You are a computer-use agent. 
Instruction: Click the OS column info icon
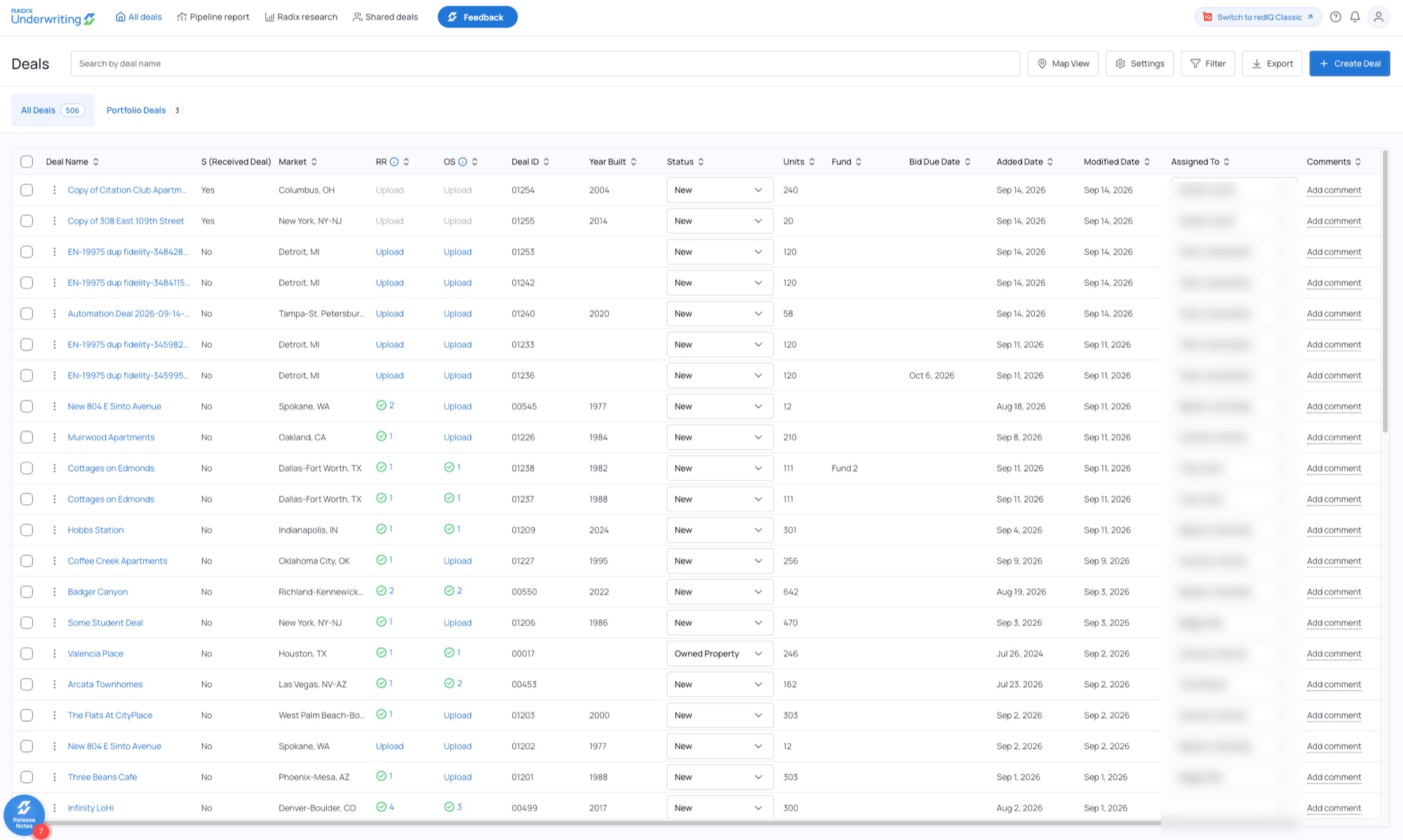tap(462, 162)
